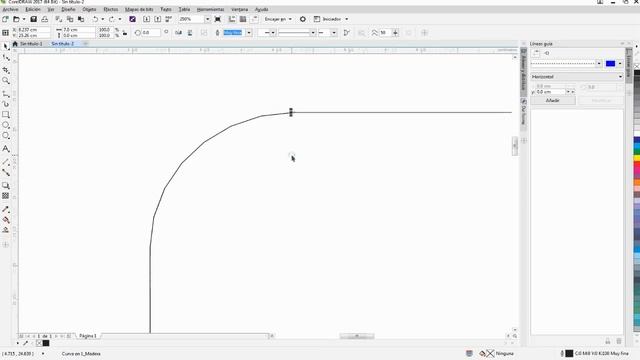Switch to 'Sin título-1' document tab

click(31, 44)
